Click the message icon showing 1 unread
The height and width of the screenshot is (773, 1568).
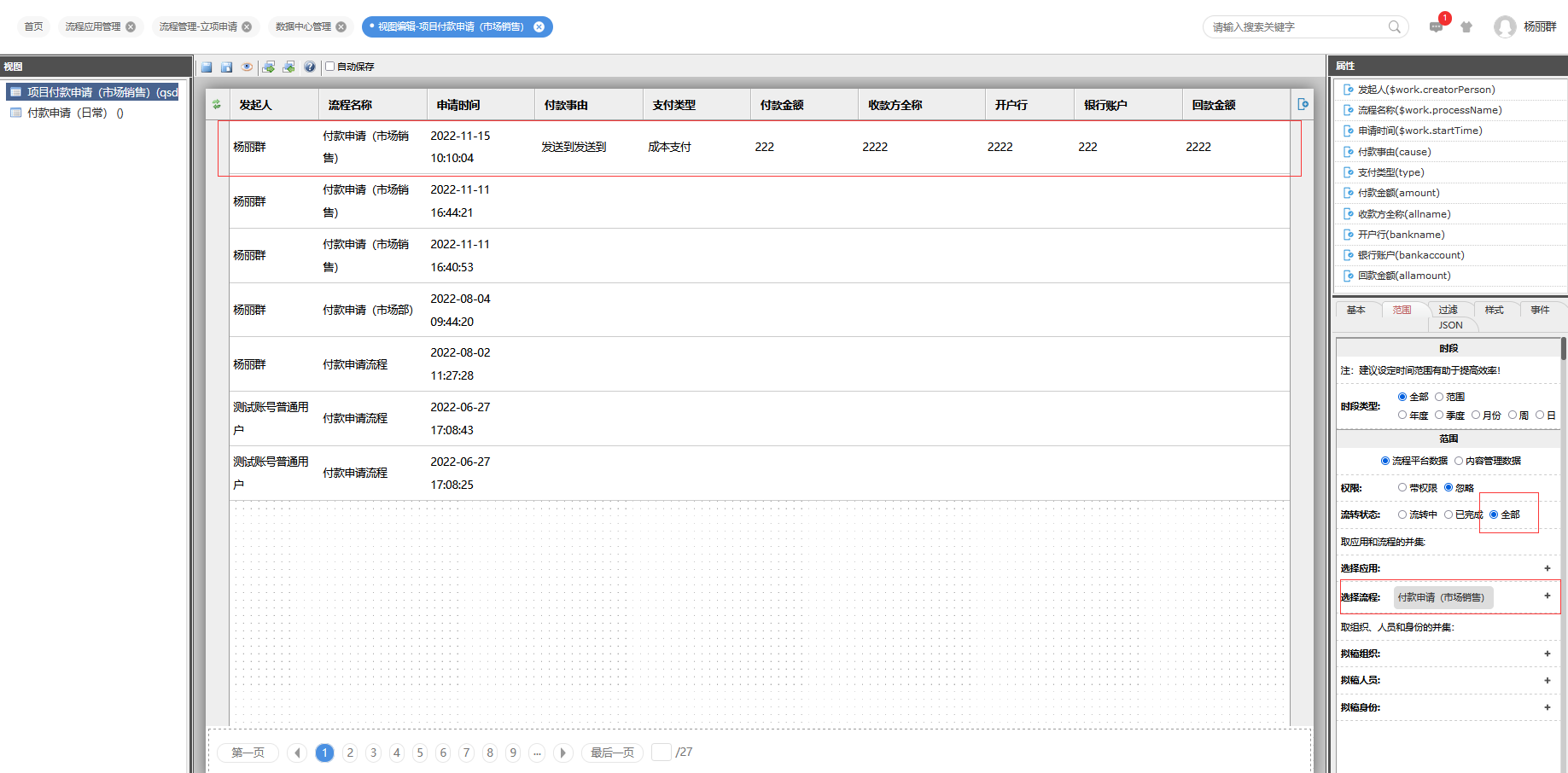pyautogui.click(x=1437, y=27)
